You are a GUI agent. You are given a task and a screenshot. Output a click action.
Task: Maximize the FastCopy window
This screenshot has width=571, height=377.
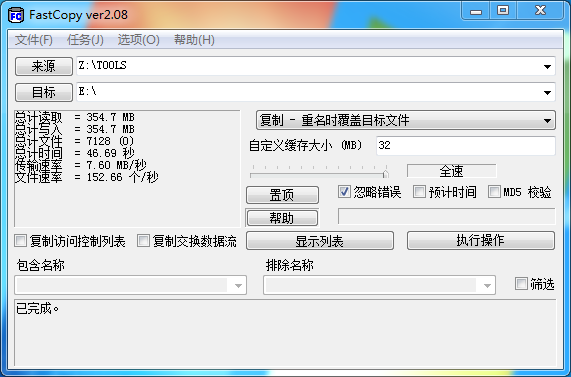click(503, 11)
